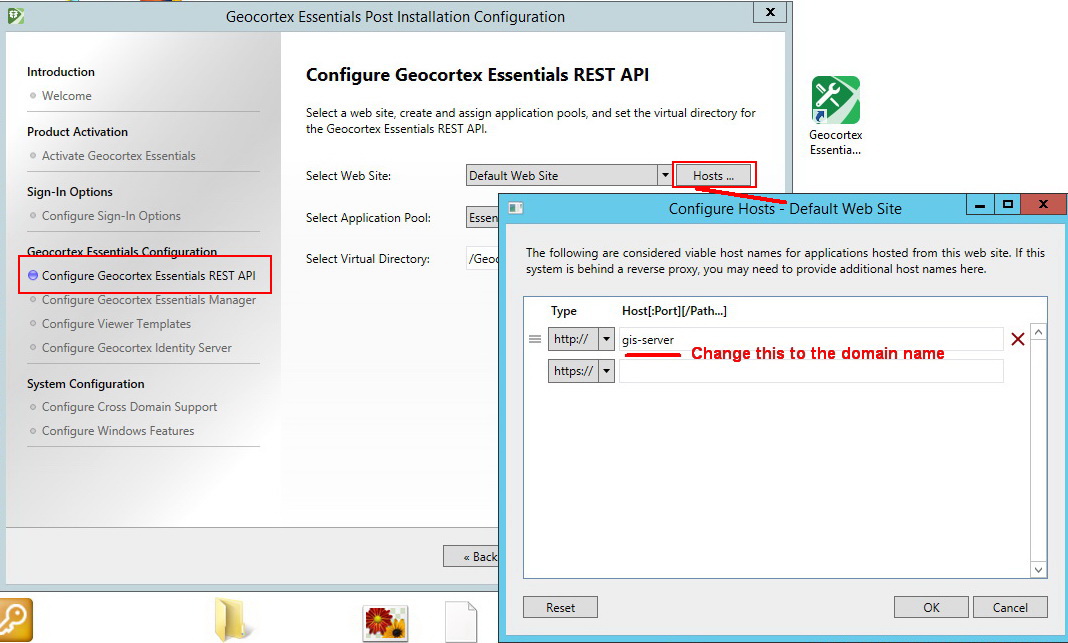Select Configure Geocortex Essentials REST API step
Screen dimensions: 1068x643
coord(148,276)
